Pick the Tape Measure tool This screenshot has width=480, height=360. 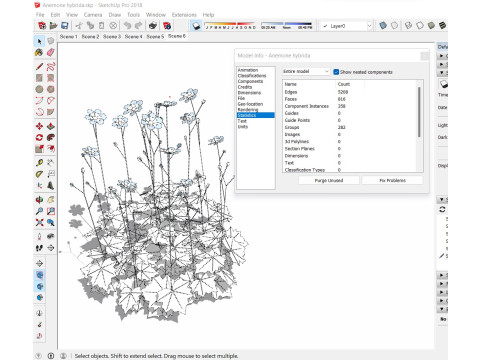click(x=39, y=163)
